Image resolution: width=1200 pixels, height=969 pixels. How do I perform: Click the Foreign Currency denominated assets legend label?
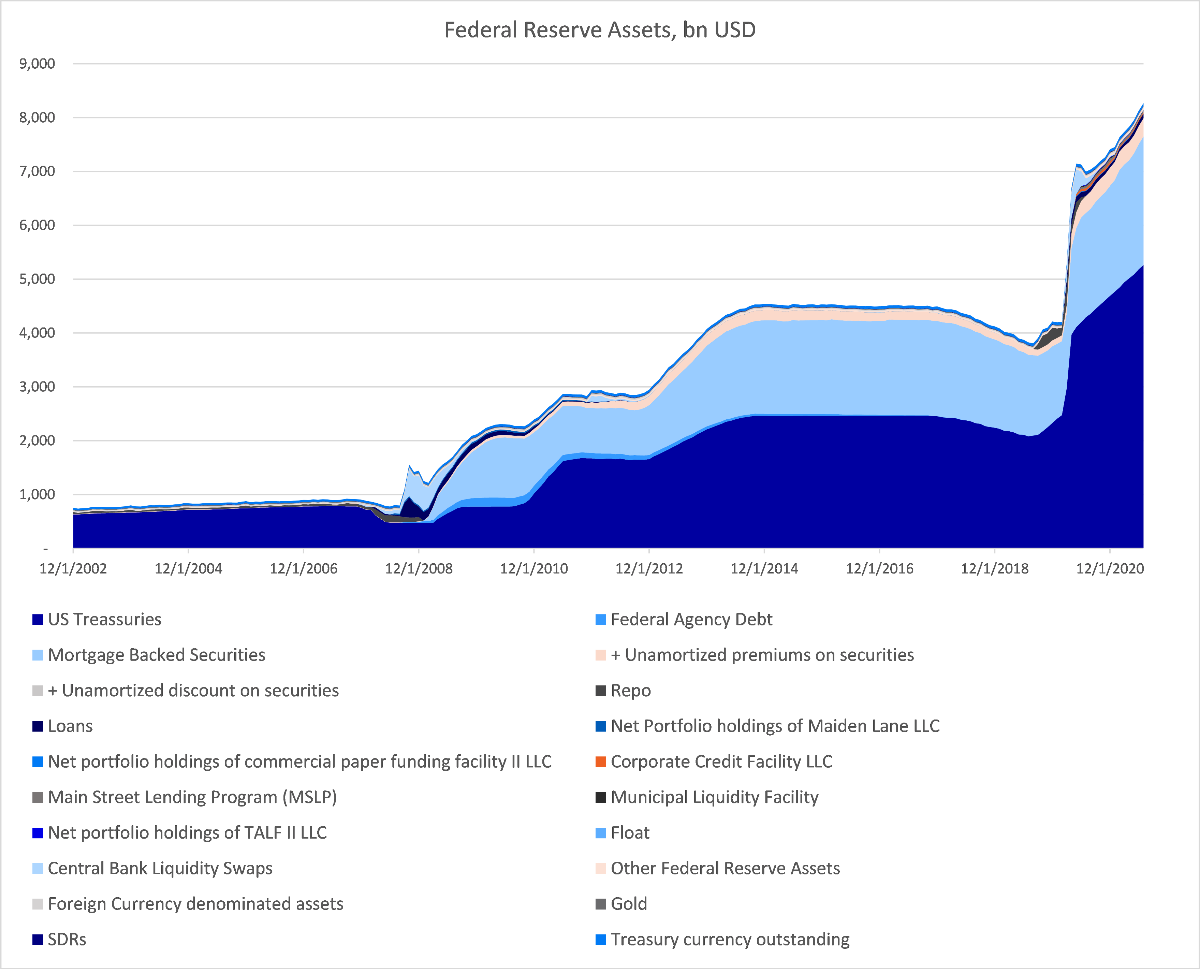(195, 904)
